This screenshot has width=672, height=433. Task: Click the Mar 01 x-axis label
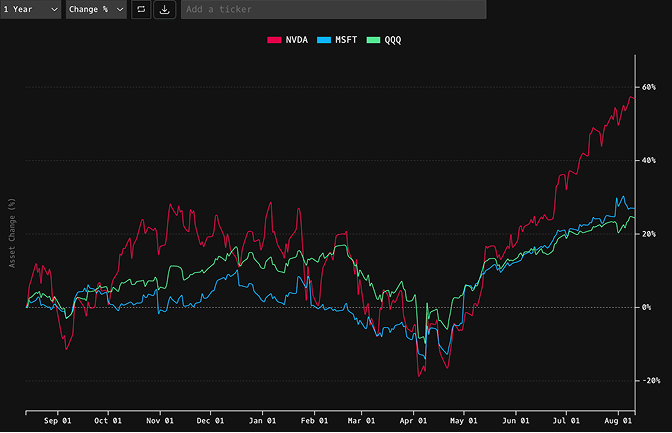tap(361, 421)
